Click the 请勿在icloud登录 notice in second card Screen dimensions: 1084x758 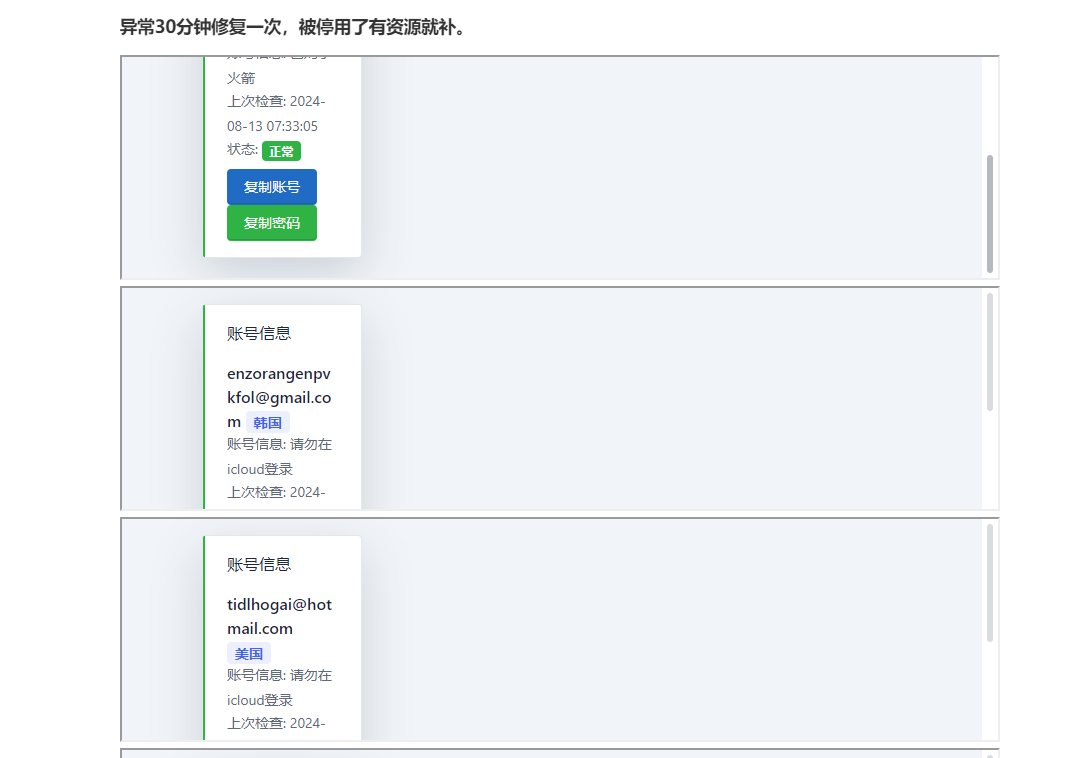[279, 457]
